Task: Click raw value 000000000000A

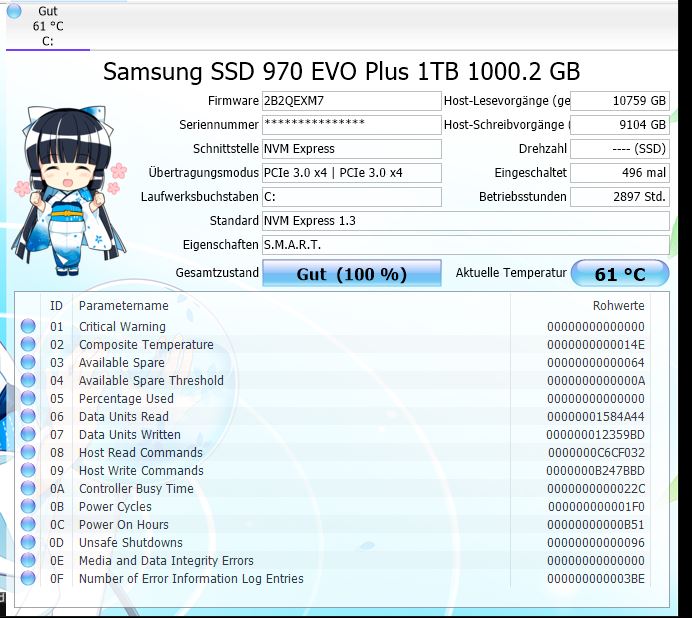Action: [596, 381]
